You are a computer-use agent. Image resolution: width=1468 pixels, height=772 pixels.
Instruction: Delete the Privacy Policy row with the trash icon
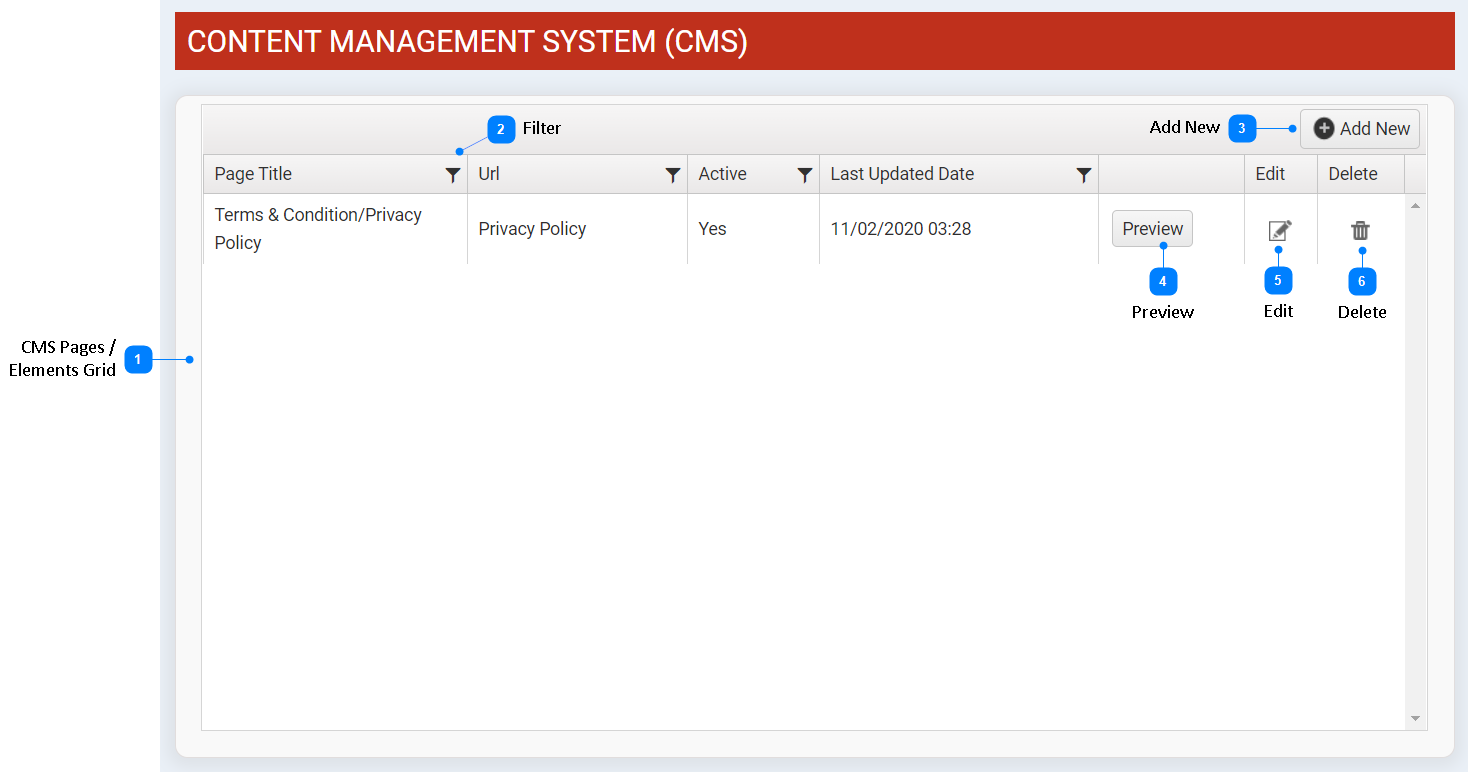[1360, 230]
